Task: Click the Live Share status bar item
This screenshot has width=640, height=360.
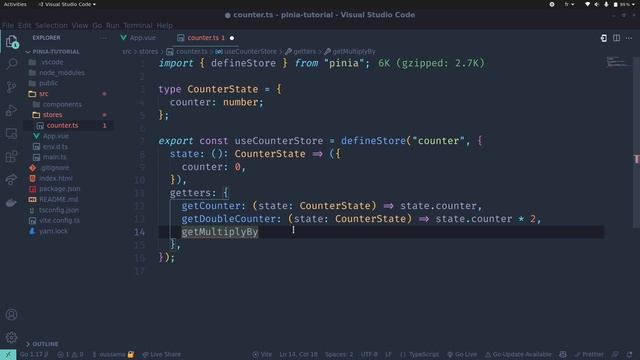Action: 161,355
